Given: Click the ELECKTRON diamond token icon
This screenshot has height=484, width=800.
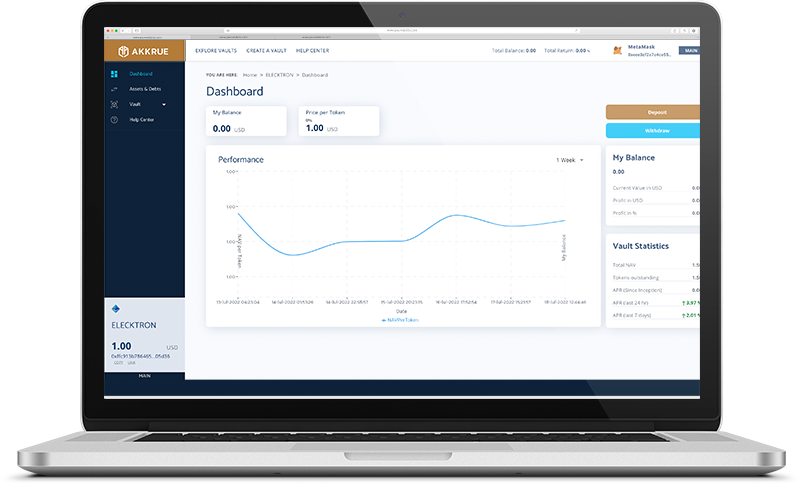Looking at the screenshot, I should (116, 309).
